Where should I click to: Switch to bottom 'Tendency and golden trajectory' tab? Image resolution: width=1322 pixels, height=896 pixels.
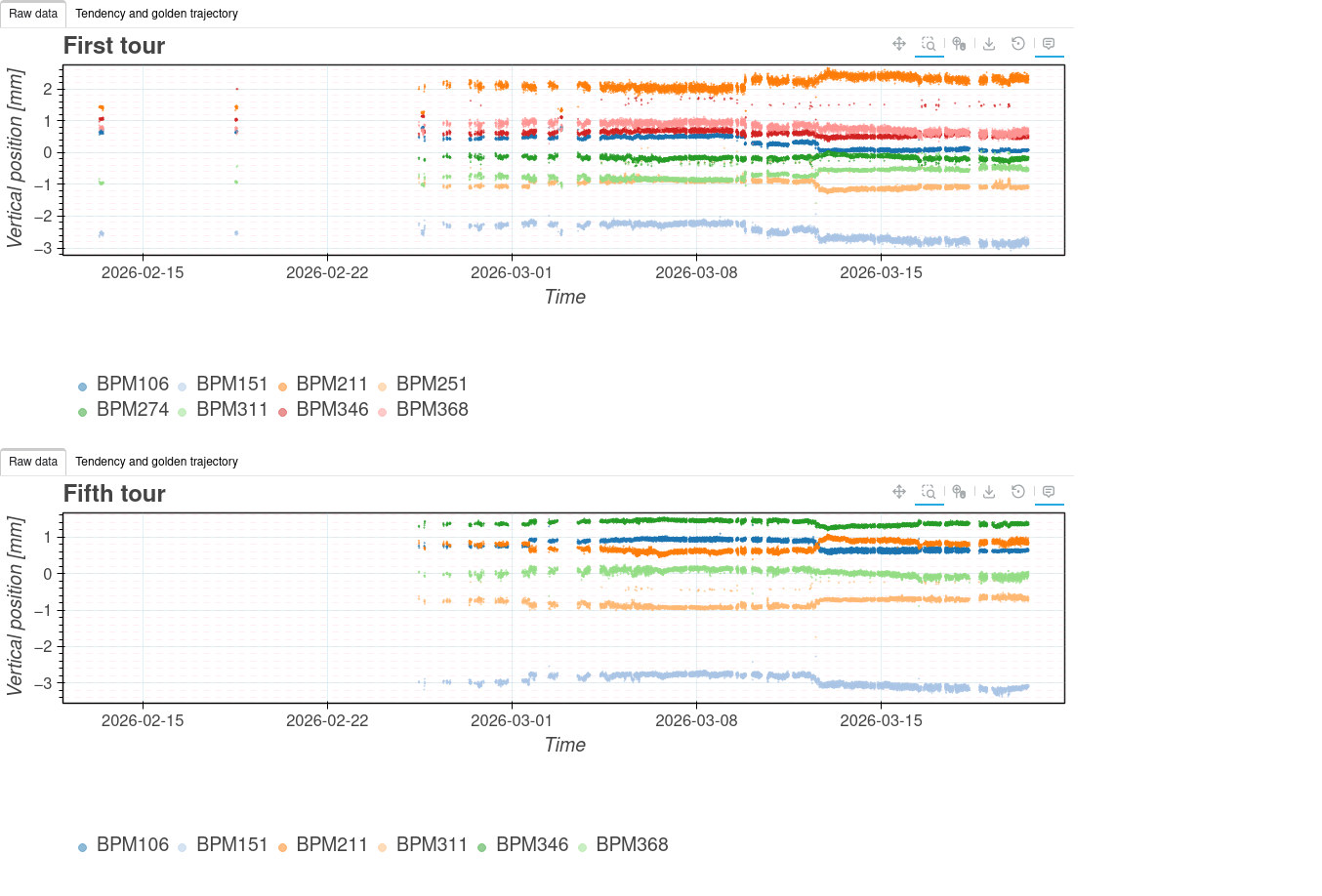[x=156, y=462]
